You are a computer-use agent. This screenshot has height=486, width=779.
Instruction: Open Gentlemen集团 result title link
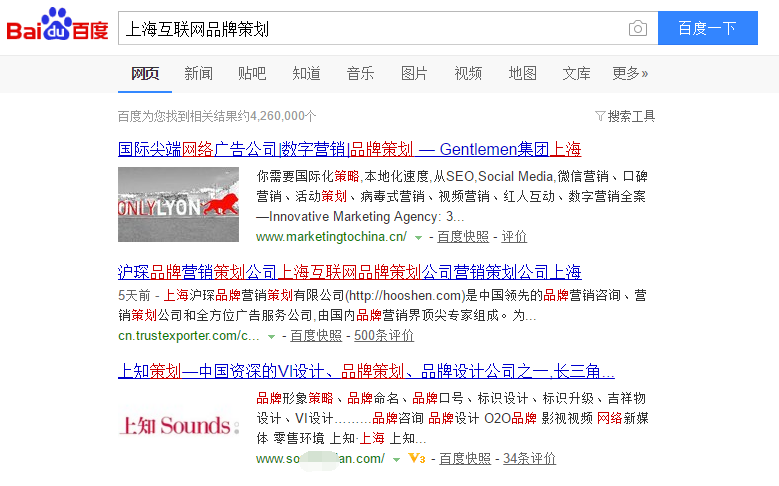tap(349, 149)
